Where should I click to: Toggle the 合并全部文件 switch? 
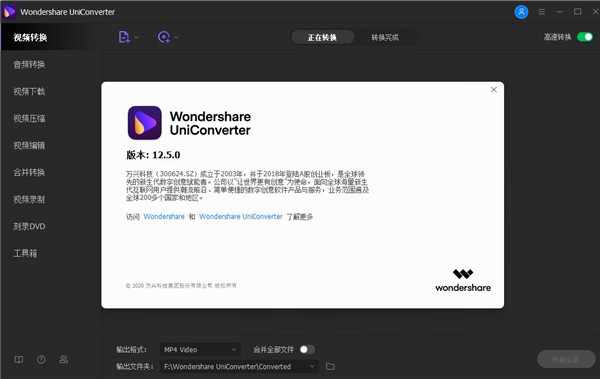click(307, 350)
